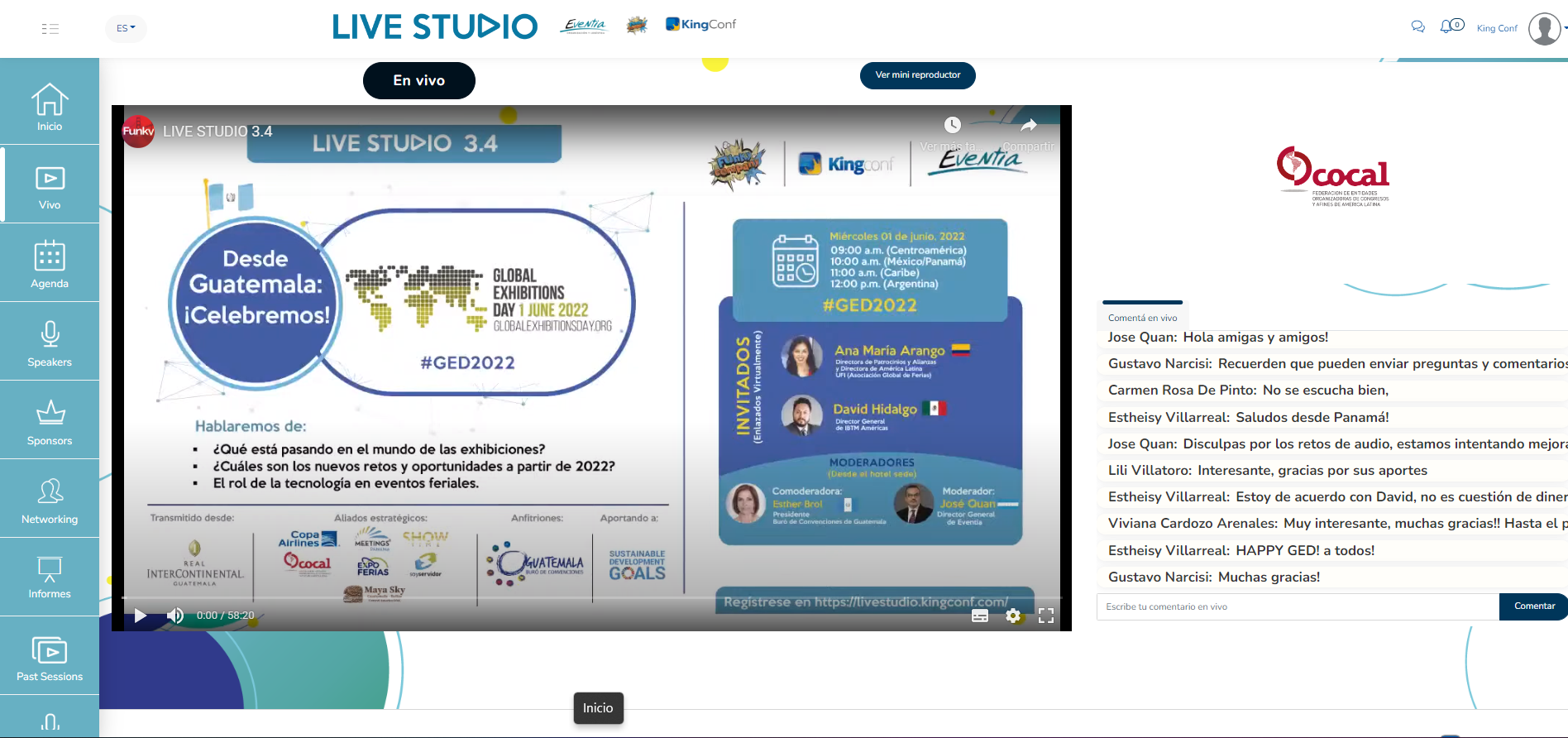Open chat messages icon in header
Image resolution: width=1568 pixels, height=738 pixels.
coord(1417,26)
